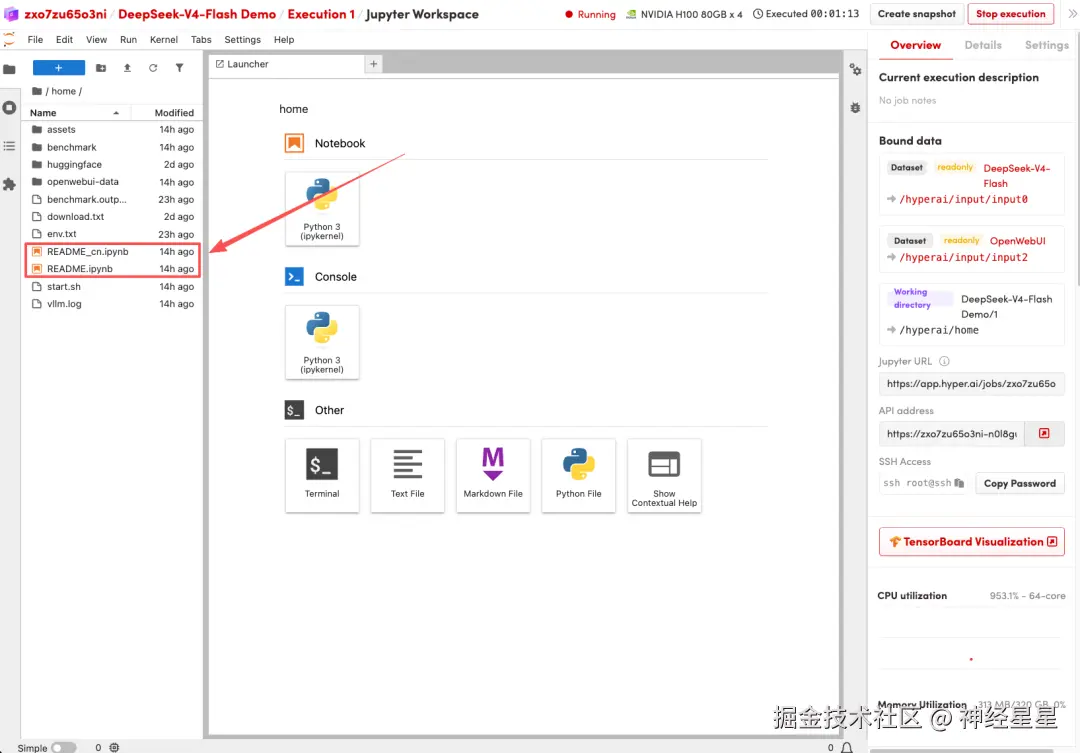Open the Kernel menu
This screenshot has height=753, width=1080.
(x=164, y=39)
